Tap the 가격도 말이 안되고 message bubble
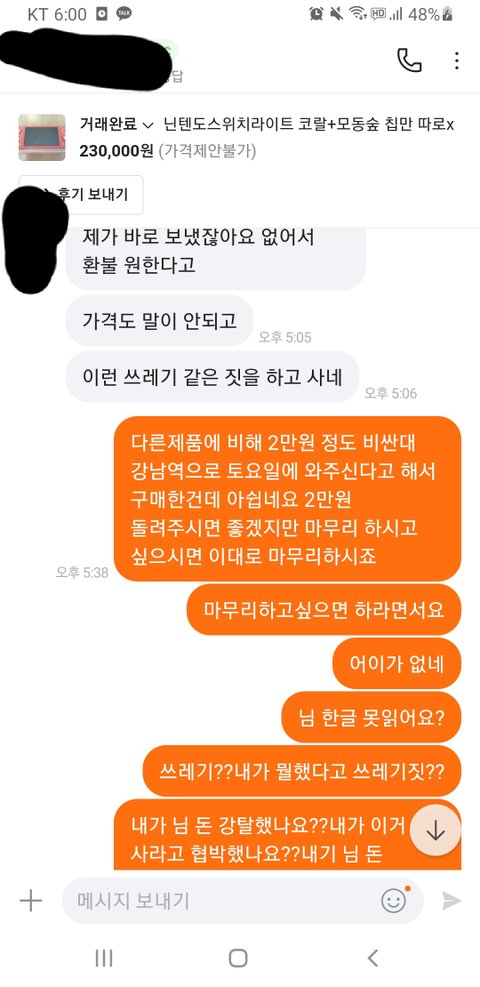The height and width of the screenshot is (987, 480). point(159,320)
